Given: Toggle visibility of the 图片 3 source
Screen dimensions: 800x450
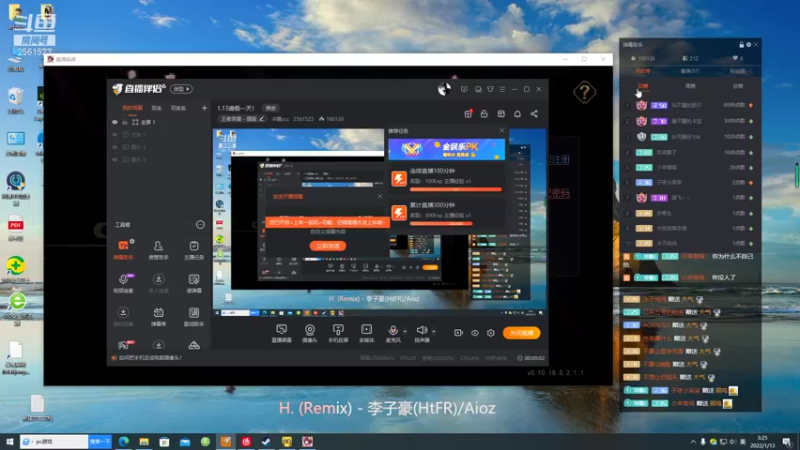Looking at the screenshot, I should point(115,147).
